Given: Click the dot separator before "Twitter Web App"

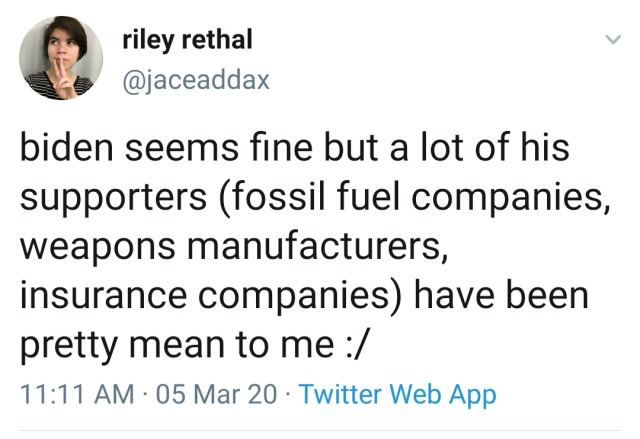Looking at the screenshot, I should (288, 395).
